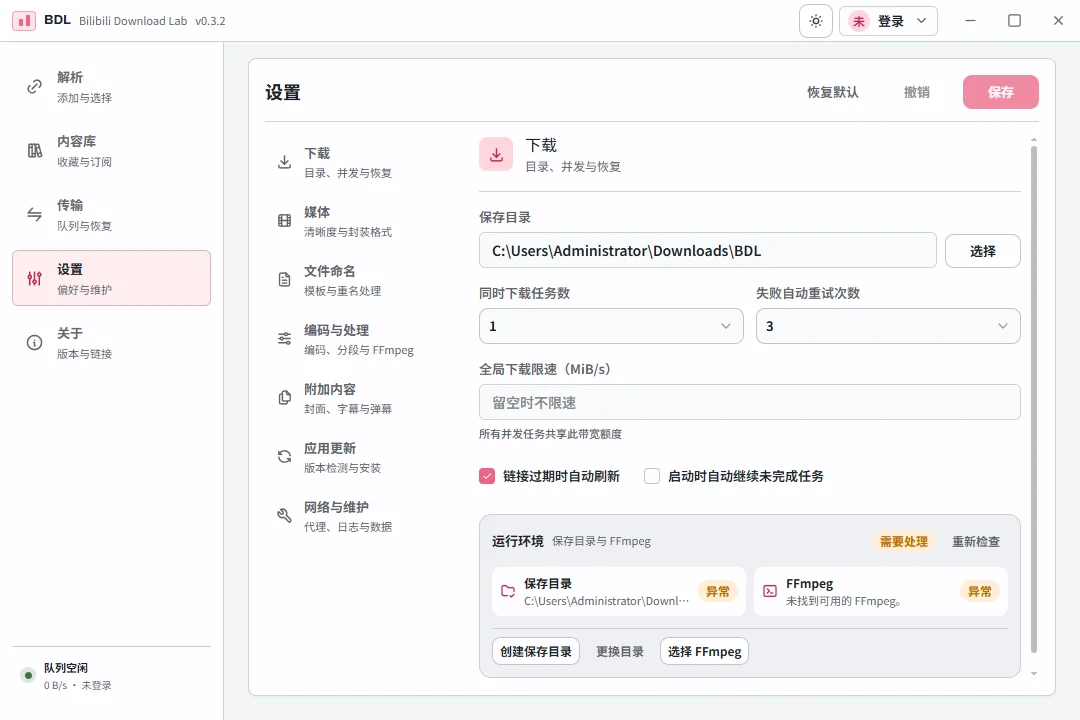The image size is (1080, 720).
Task: Click the 所有并发任务共享此带宽额度 hint
Action: coord(550,434)
